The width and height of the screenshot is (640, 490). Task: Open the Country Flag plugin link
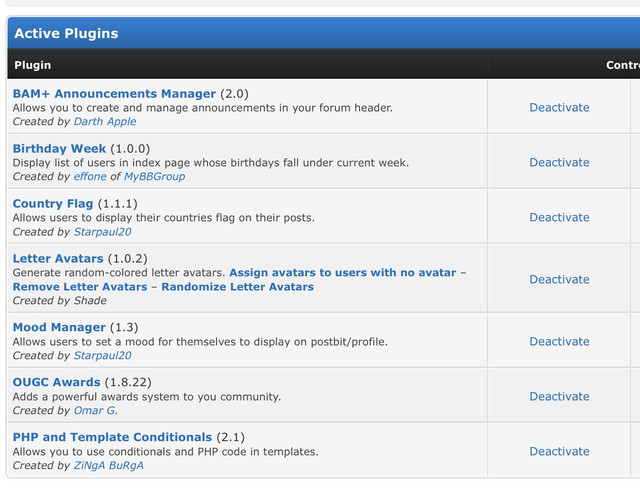[x=53, y=203]
